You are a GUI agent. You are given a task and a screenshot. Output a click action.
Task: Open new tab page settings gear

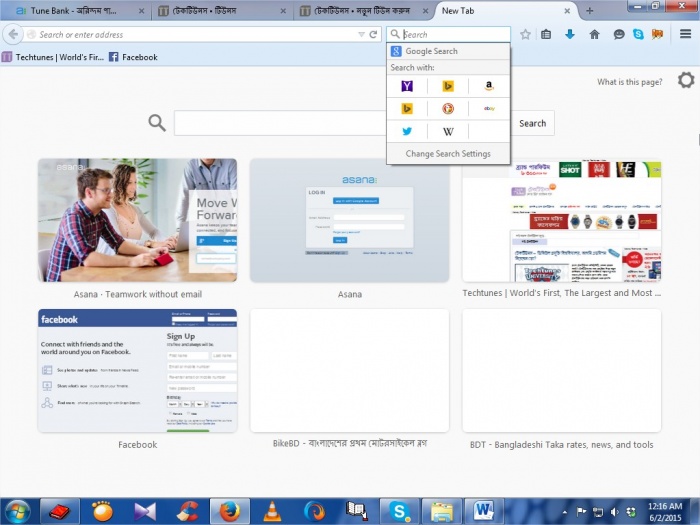(x=686, y=80)
